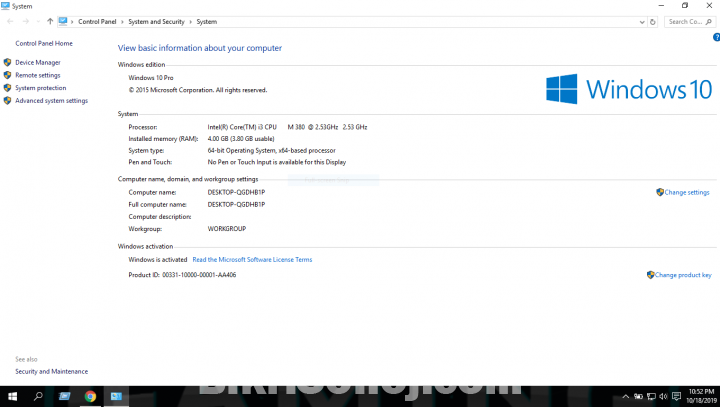720x407 pixels.
Task: Open Device Manager from sidebar
Action: (x=38, y=62)
